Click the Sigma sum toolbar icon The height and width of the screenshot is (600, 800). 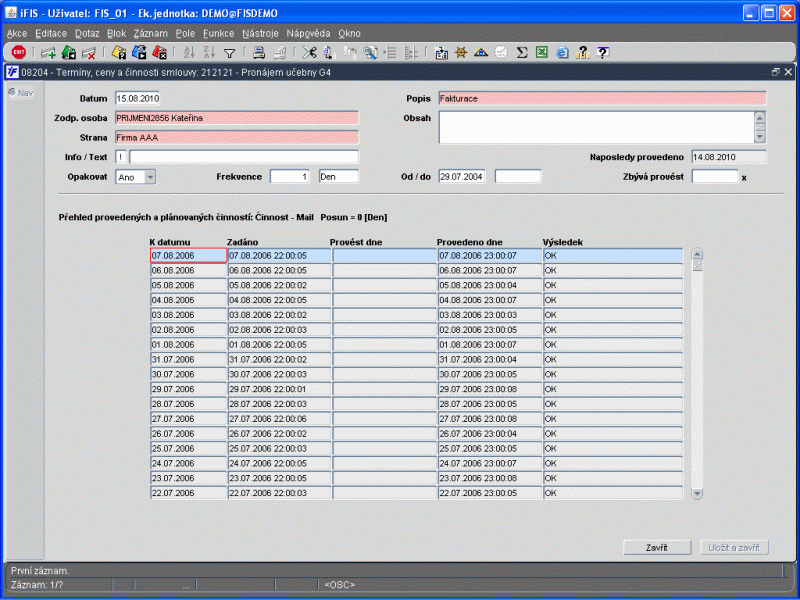pyautogui.click(x=521, y=52)
